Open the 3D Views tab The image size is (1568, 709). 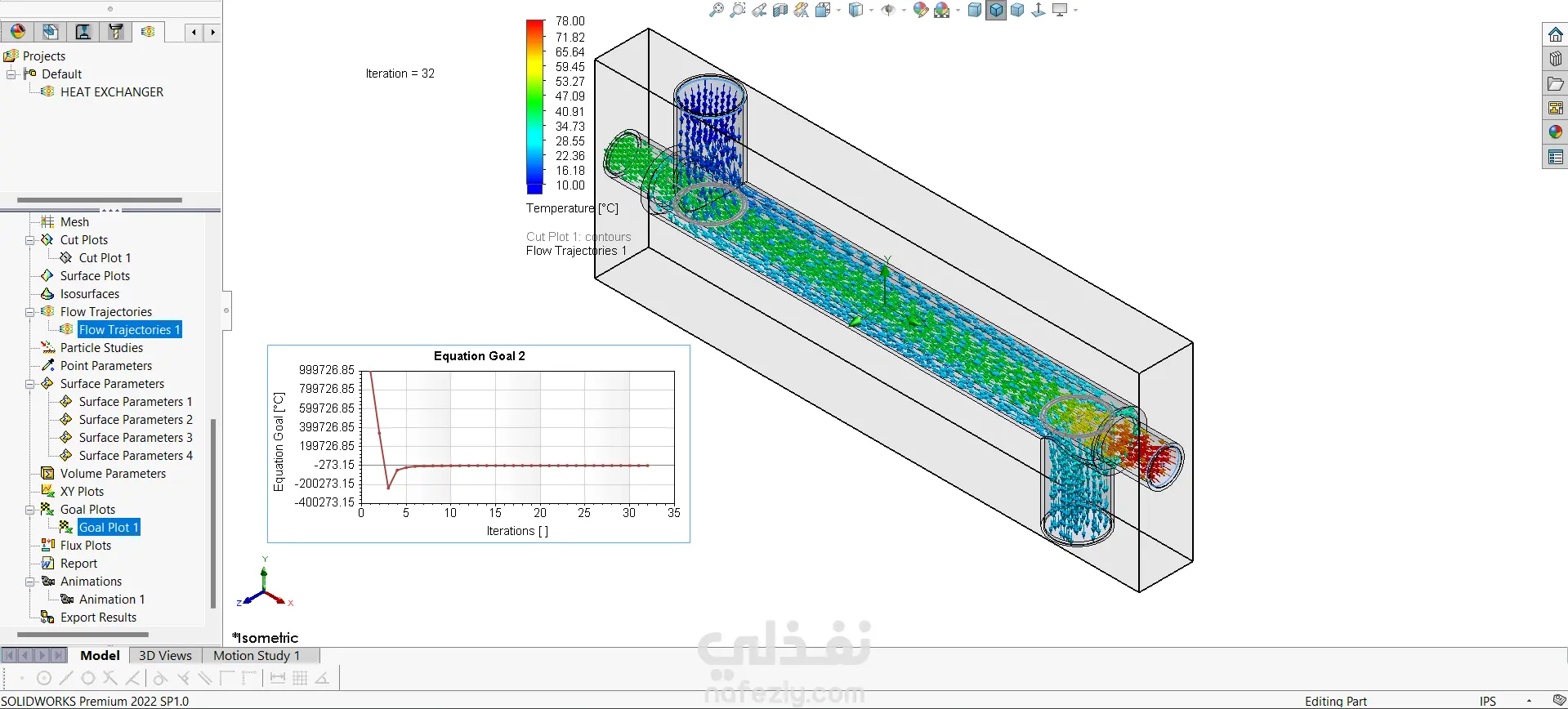[165, 655]
